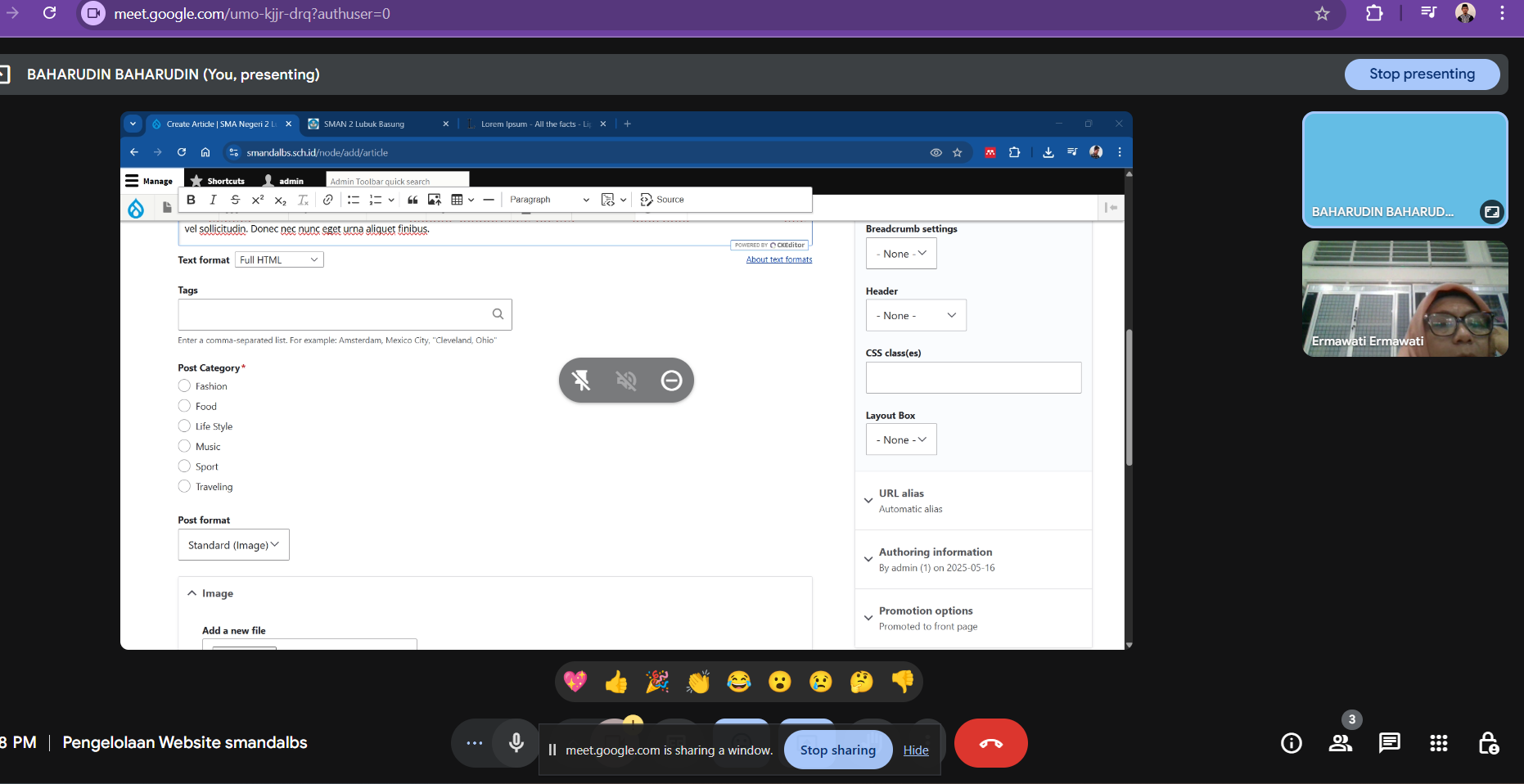Screen dimensions: 1524x784
Task: Select the Fashion post category
Action: 185,386
